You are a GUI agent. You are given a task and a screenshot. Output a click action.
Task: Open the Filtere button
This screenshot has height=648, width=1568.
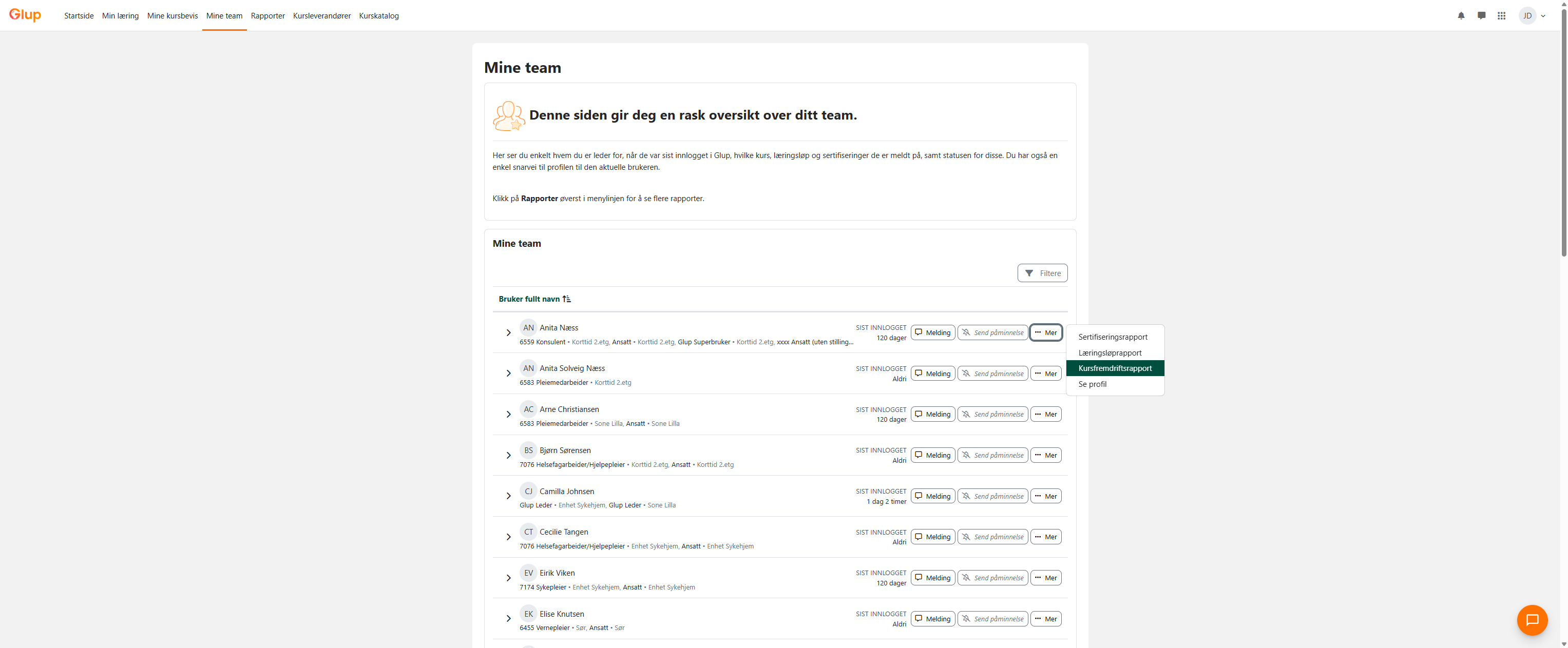click(x=1042, y=273)
